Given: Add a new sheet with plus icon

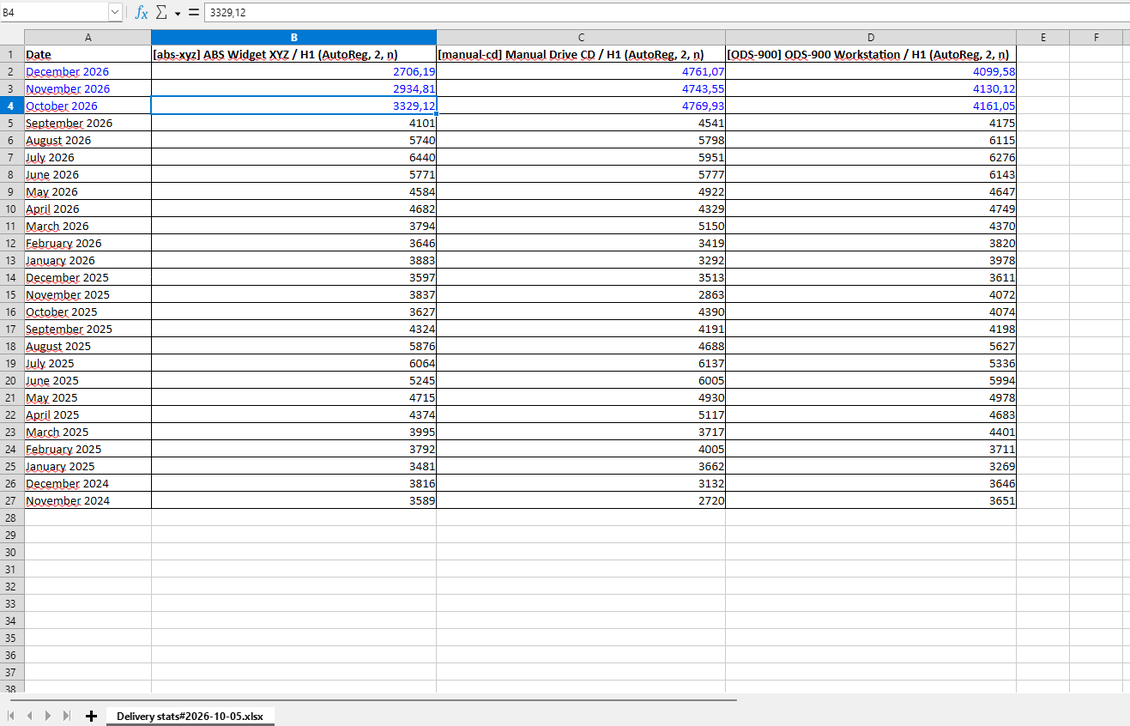Looking at the screenshot, I should point(91,716).
